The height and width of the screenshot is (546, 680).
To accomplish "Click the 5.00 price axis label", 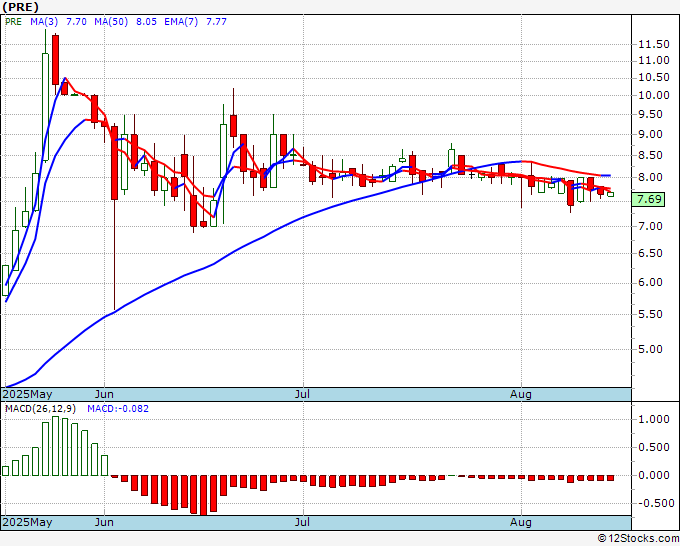I will 651,350.
